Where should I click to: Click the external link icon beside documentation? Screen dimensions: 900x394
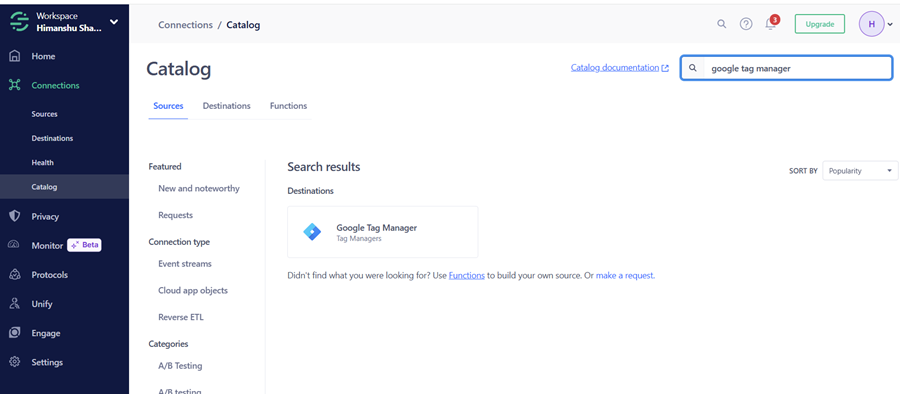(665, 68)
